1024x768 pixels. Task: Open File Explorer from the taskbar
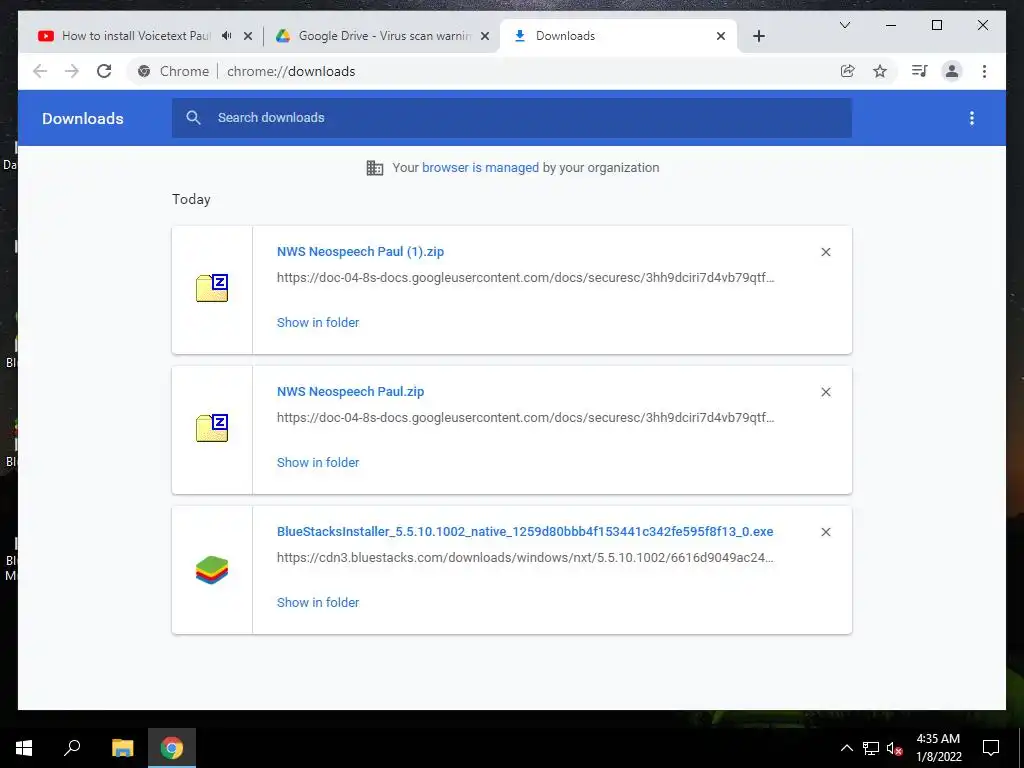point(122,748)
